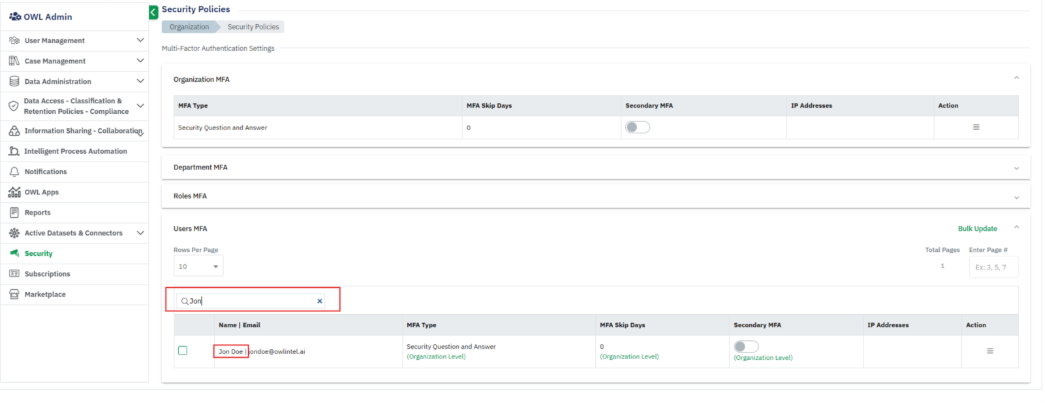
Task: Toggle Secondary MFA for Organization
Action: pyautogui.click(x=637, y=127)
